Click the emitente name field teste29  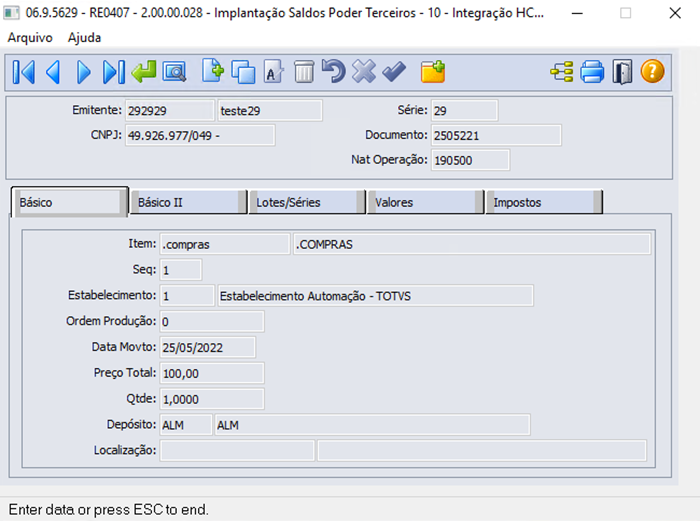click(270, 111)
